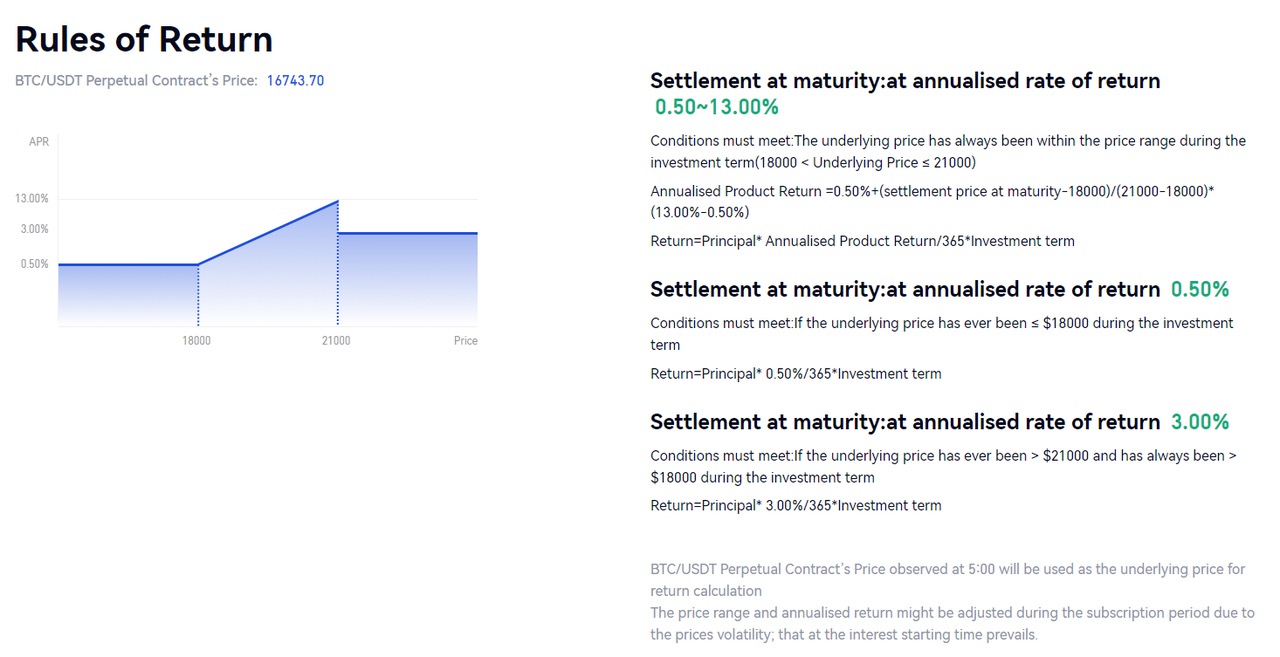Click the grey footnote about 5:00 price observation
This screenshot has height=657, width=1280.
click(x=947, y=580)
